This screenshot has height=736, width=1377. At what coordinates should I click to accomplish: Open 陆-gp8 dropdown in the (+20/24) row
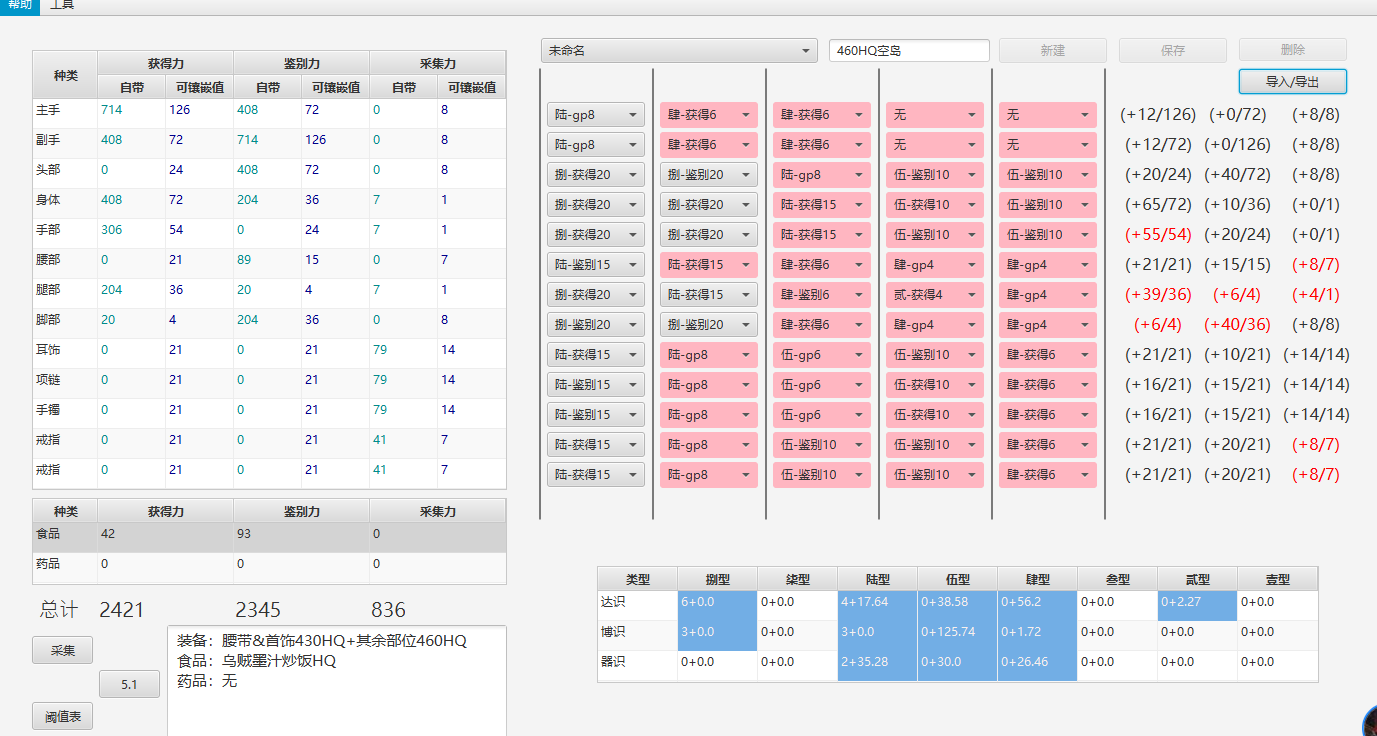(x=821, y=175)
